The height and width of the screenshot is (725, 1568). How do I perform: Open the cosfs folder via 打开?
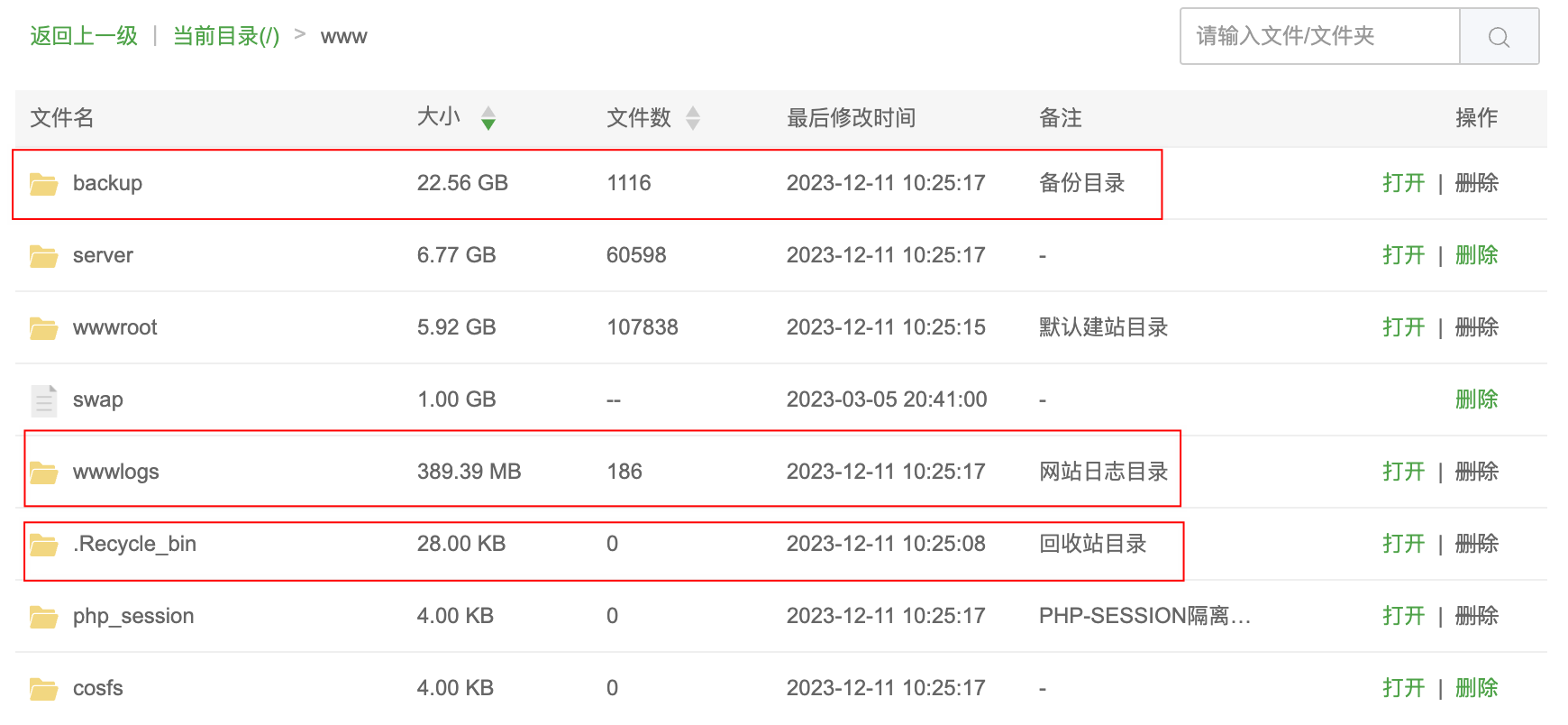click(x=1403, y=688)
